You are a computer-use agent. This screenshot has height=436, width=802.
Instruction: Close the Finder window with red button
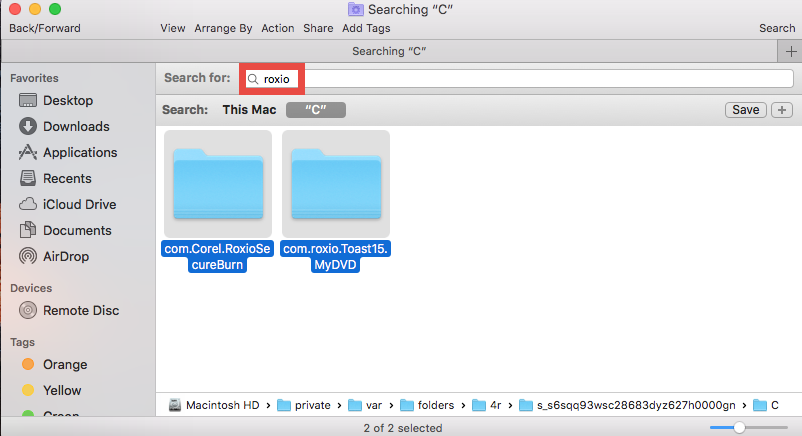[15, 9]
